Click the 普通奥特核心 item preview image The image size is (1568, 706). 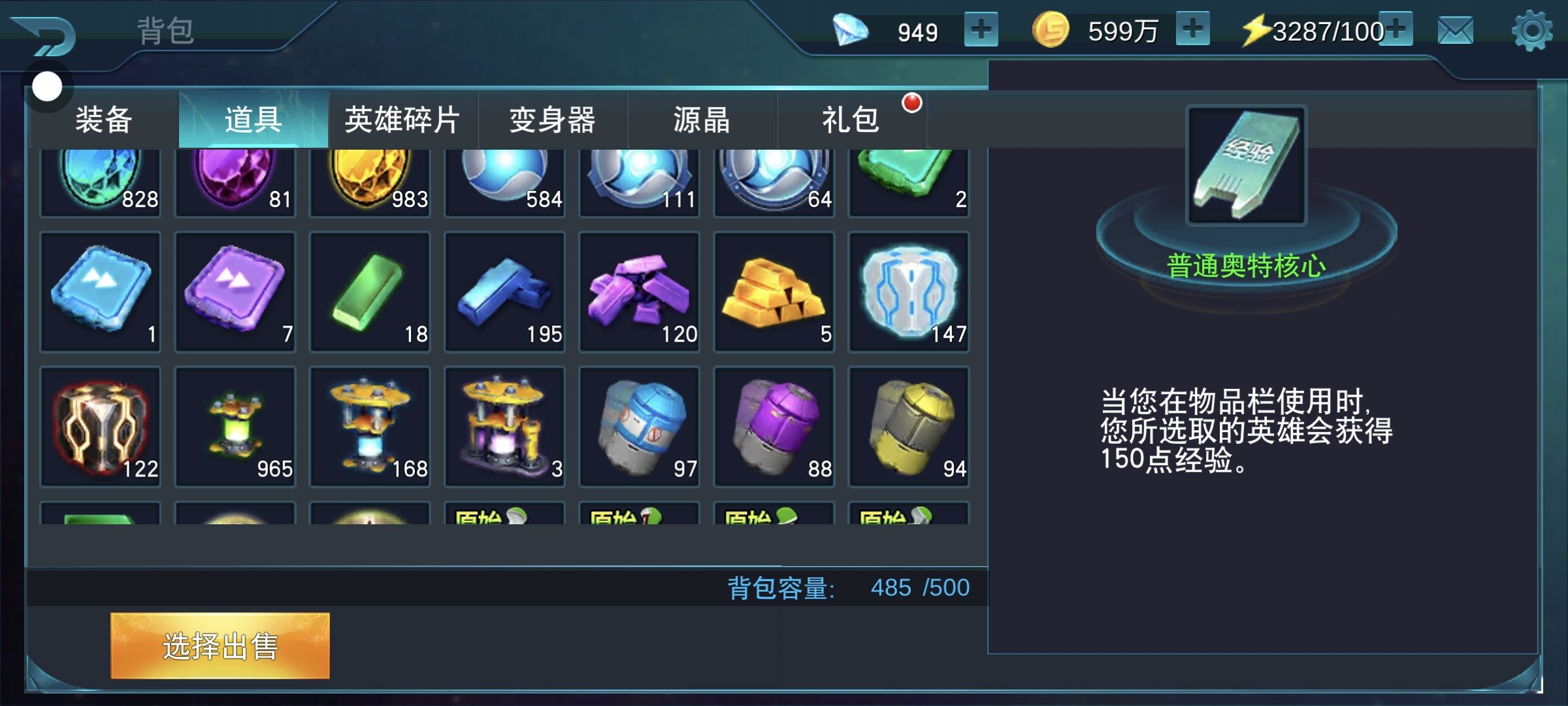(x=1246, y=165)
